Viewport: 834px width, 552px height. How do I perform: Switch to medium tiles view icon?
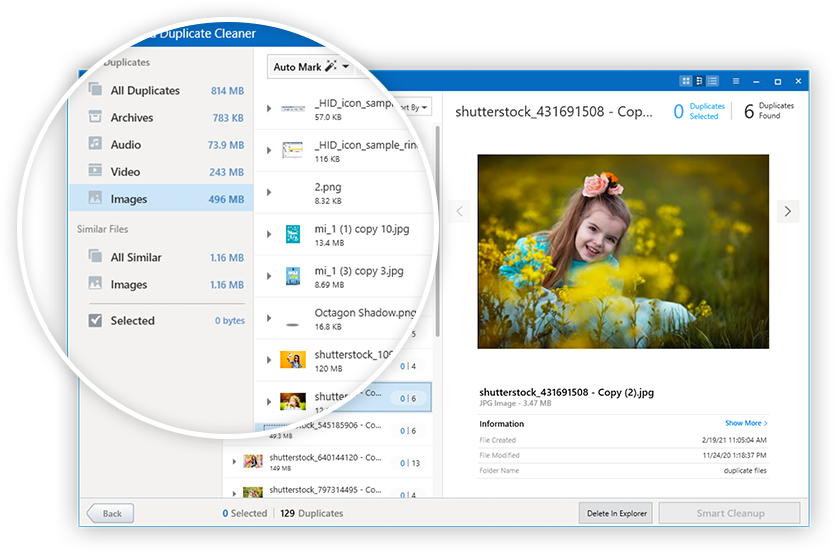pos(699,81)
